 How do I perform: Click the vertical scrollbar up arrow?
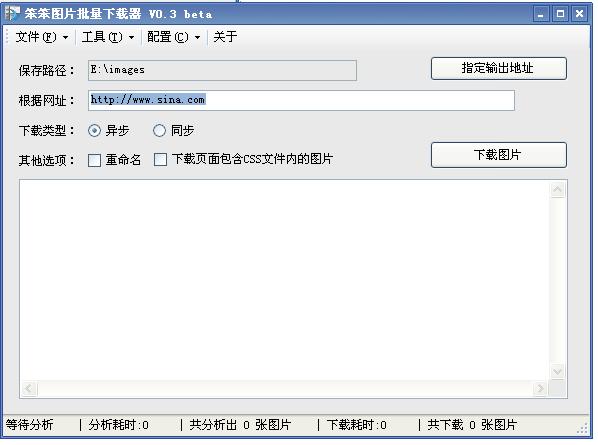click(558, 190)
